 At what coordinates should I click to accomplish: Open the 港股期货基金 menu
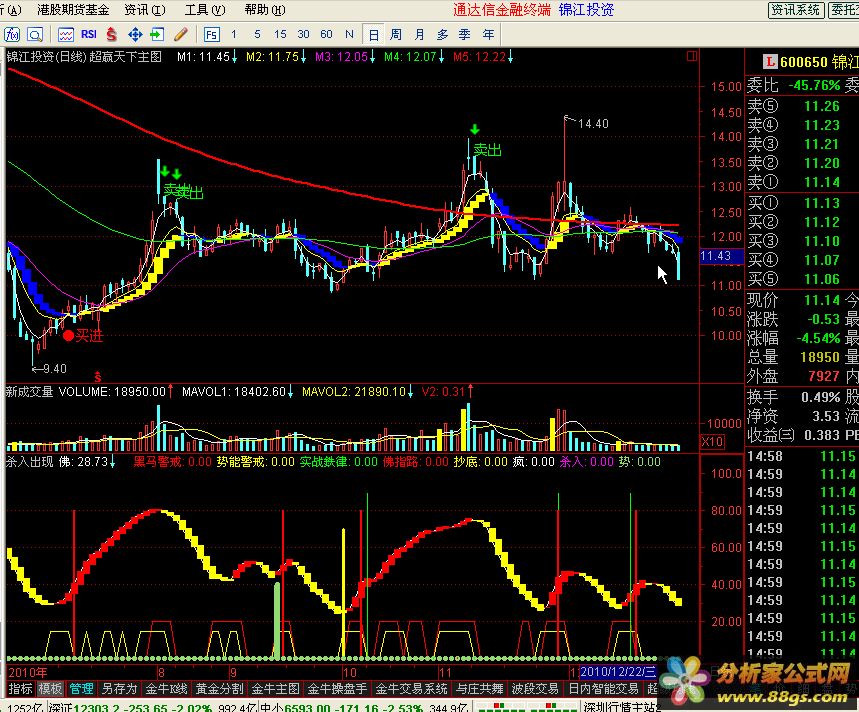[x=73, y=10]
